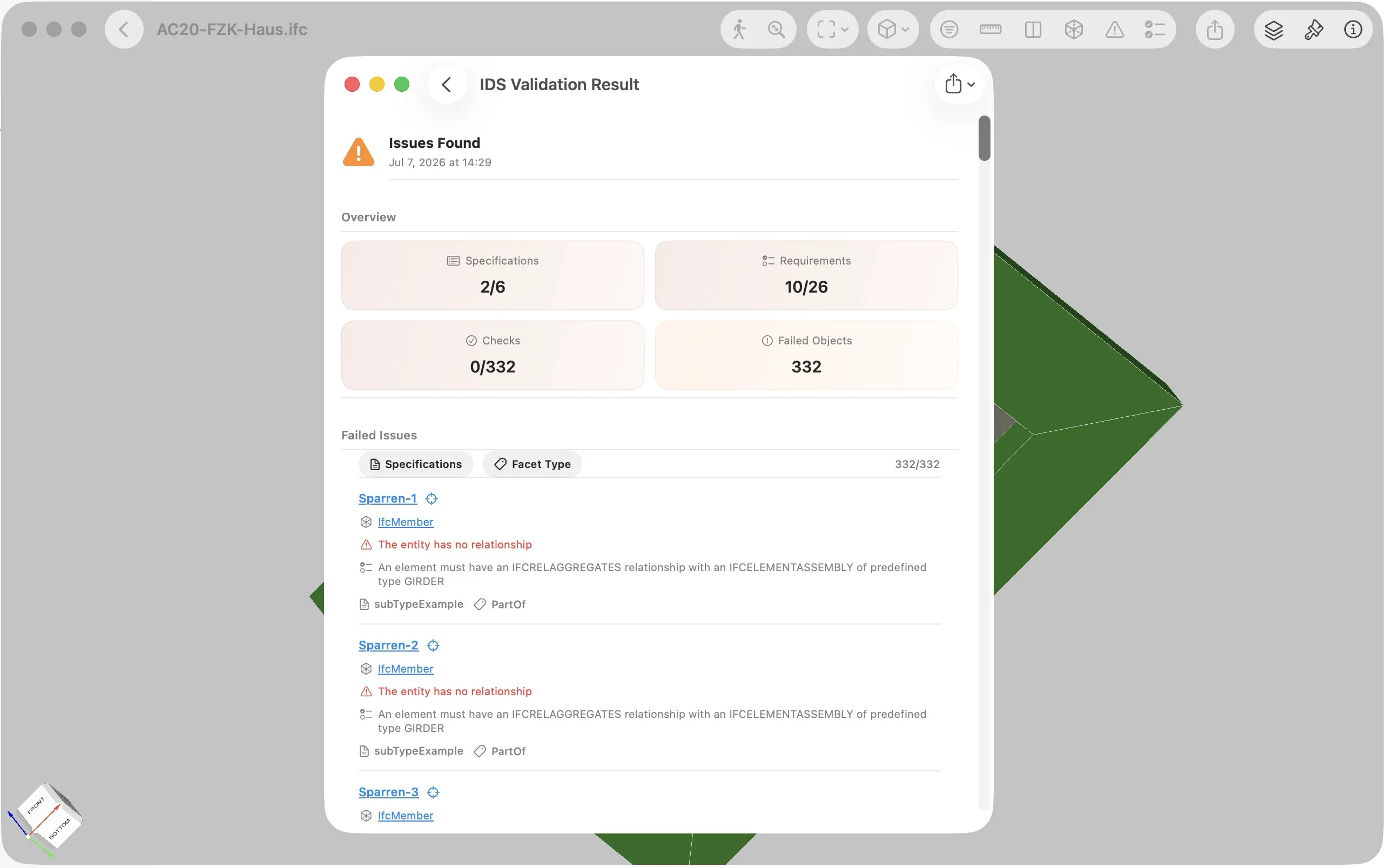The image size is (1388, 868).
Task: Open the Sparren-3 link
Action: click(389, 794)
